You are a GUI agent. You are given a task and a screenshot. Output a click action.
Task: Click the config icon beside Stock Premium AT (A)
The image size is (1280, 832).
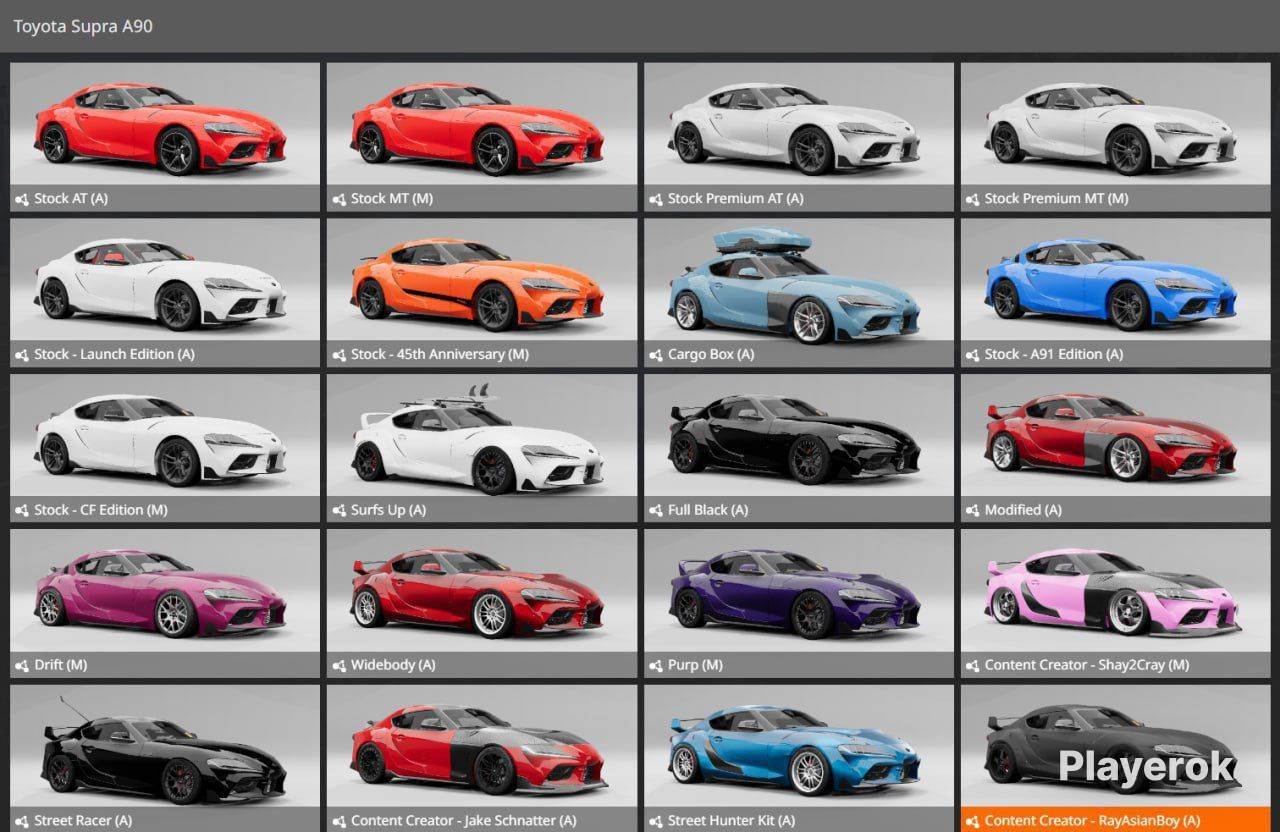[x=655, y=199]
